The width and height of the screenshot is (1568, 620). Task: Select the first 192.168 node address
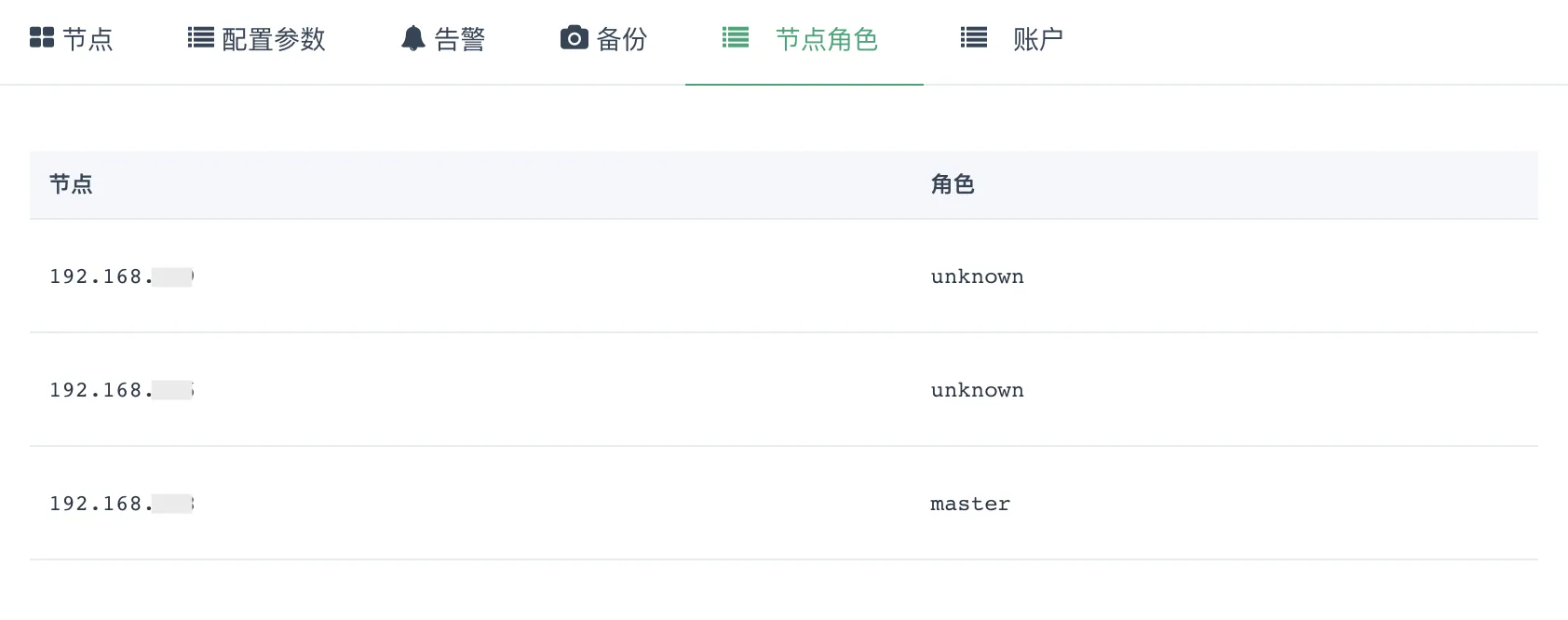point(121,276)
